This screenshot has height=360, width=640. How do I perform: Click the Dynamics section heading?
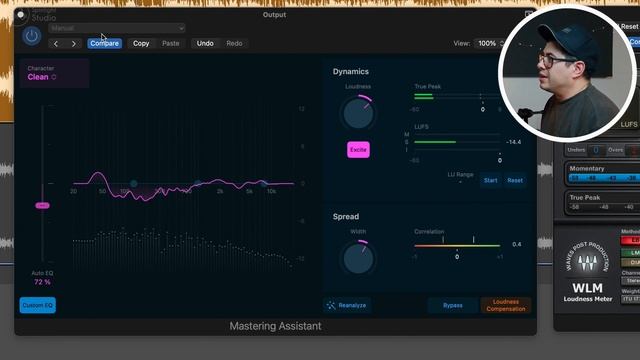tap(351, 71)
